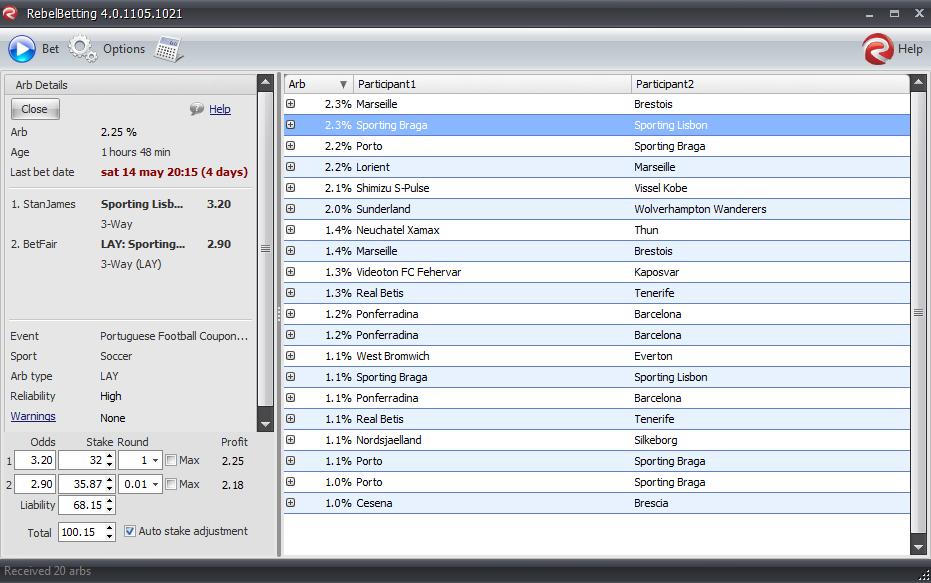The image size is (931, 583).
Task: Click the RebelBetting title bar logo
Action: (10, 13)
